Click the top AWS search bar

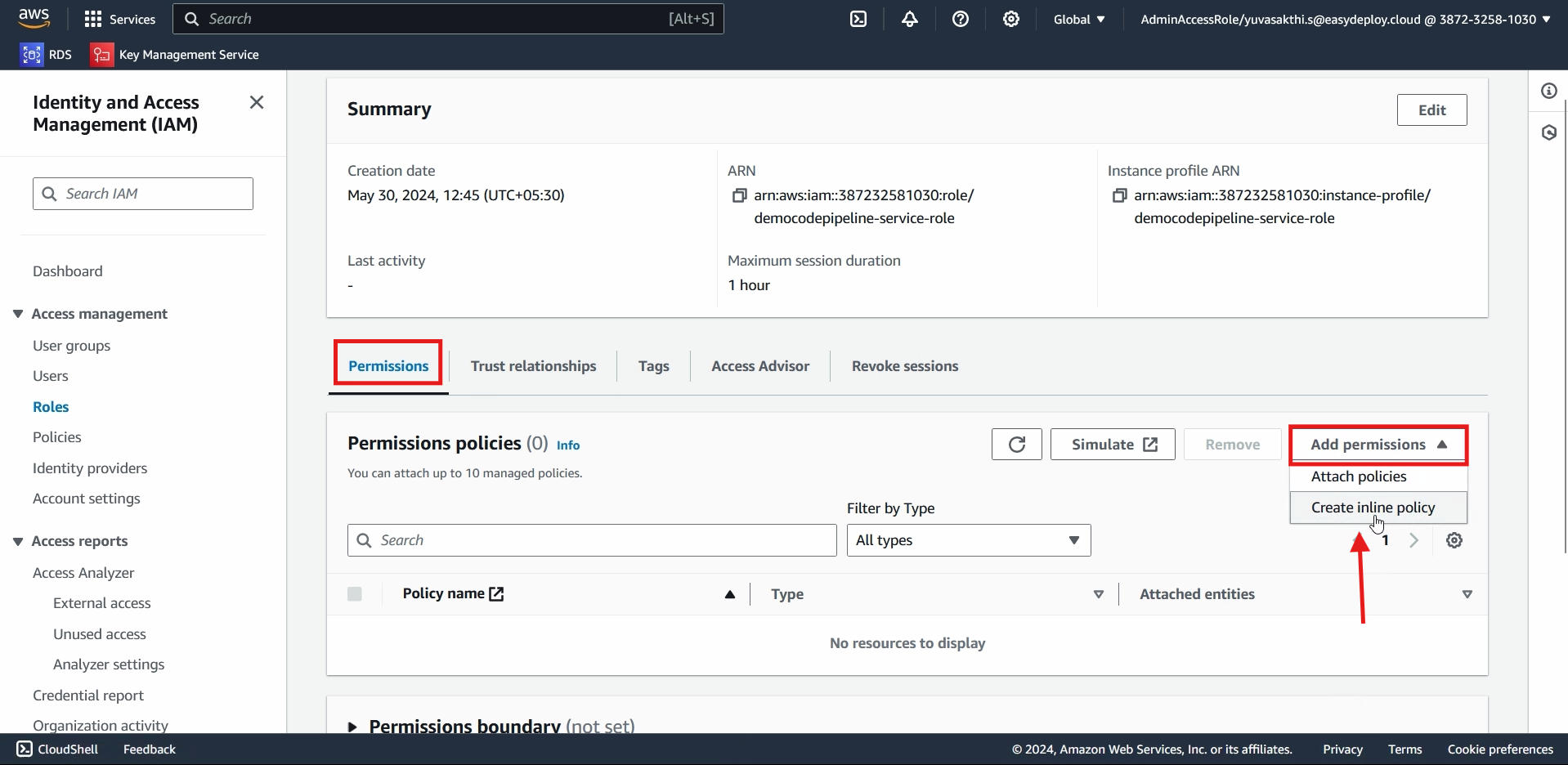click(448, 19)
